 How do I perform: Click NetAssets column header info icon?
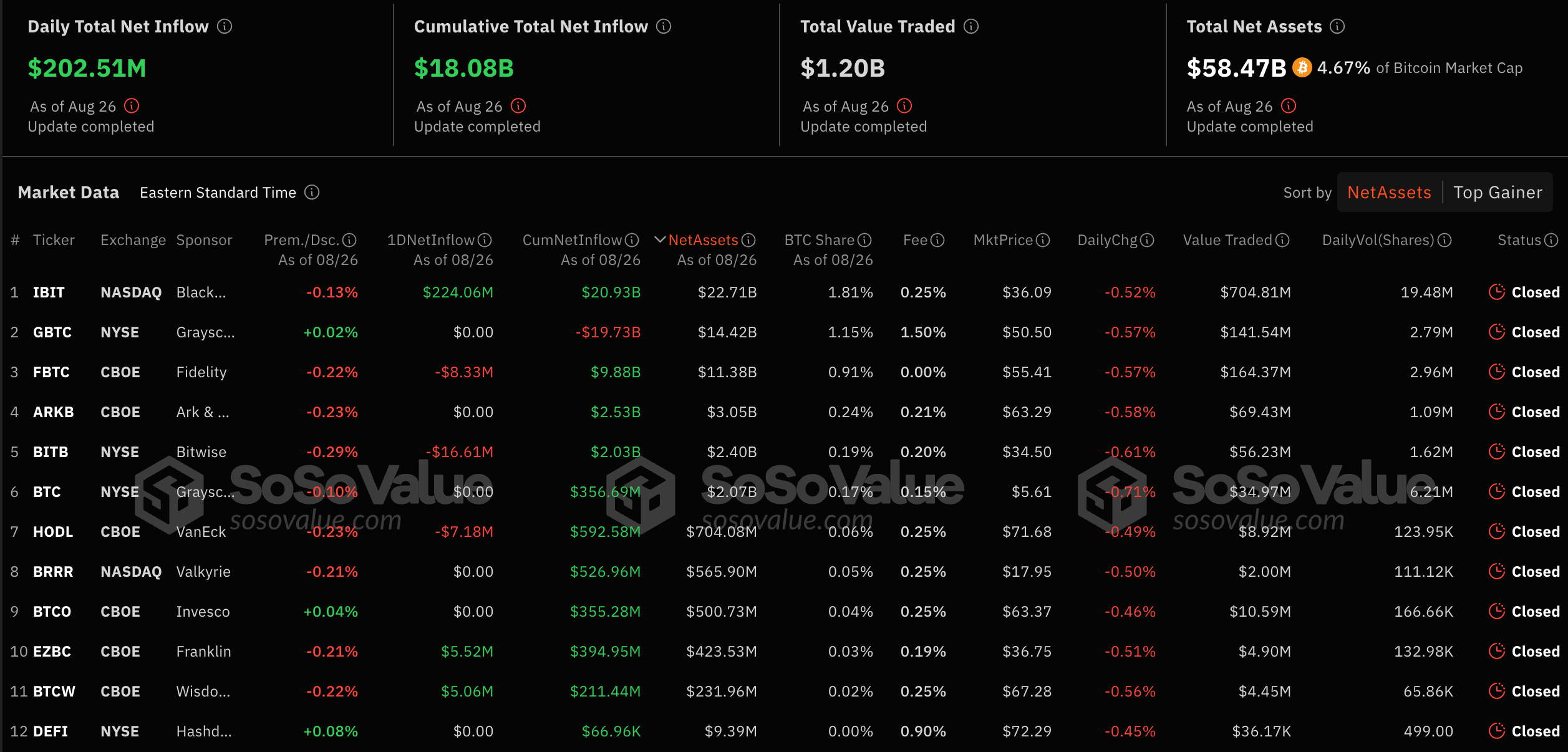[749, 240]
